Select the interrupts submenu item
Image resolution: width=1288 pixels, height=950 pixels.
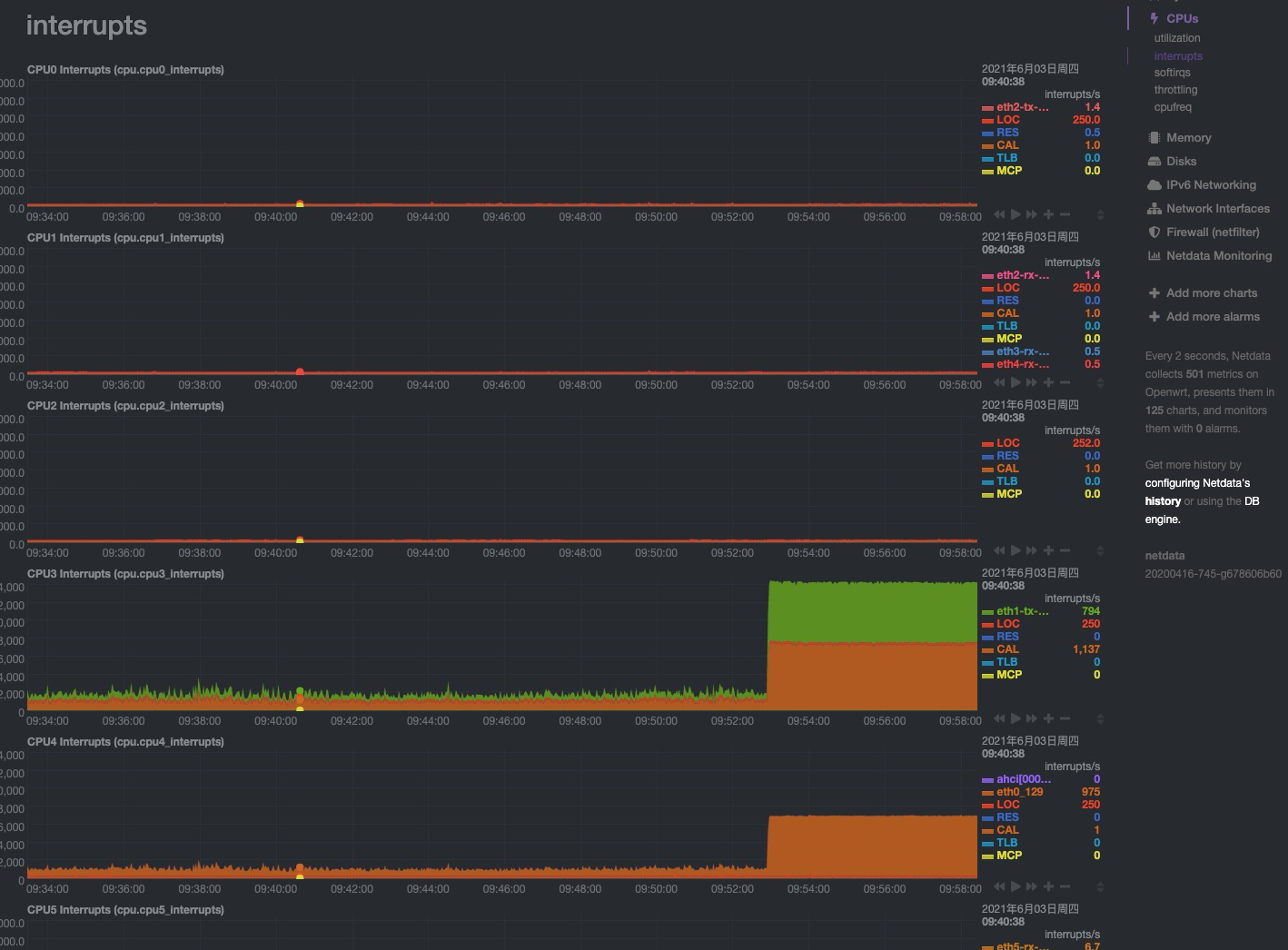click(x=1178, y=56)
